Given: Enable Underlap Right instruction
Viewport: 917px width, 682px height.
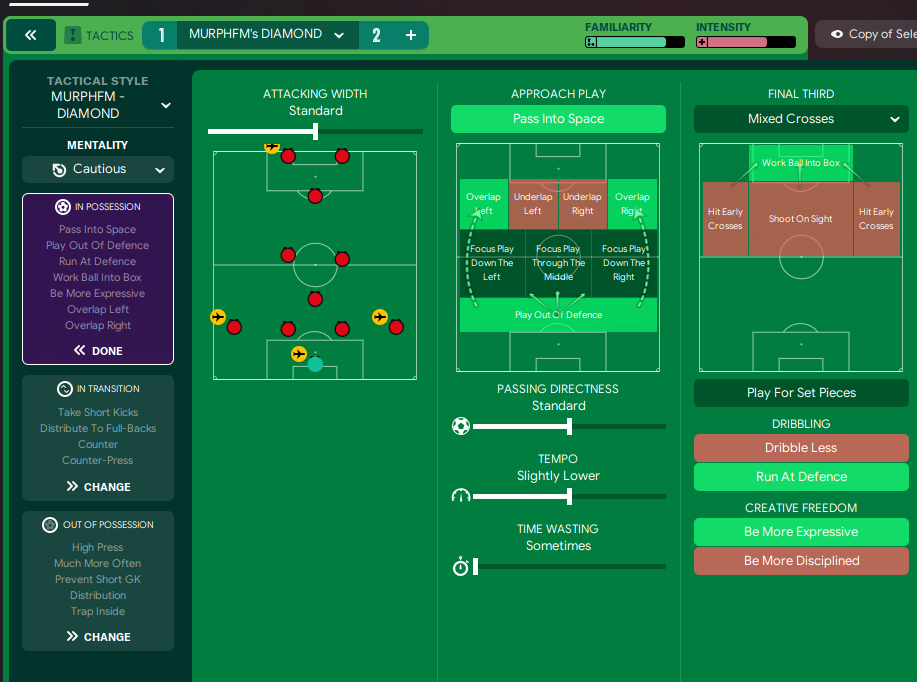Looking at the screenshot, I should (x=582, y=204).
